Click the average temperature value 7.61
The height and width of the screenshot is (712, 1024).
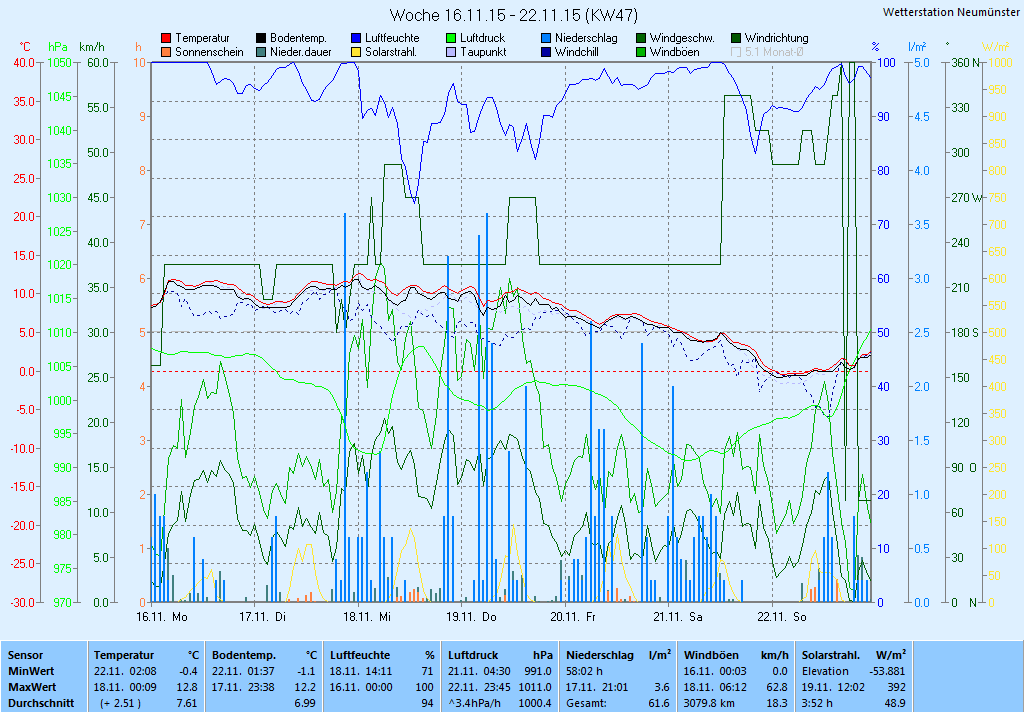click(187, 704)
